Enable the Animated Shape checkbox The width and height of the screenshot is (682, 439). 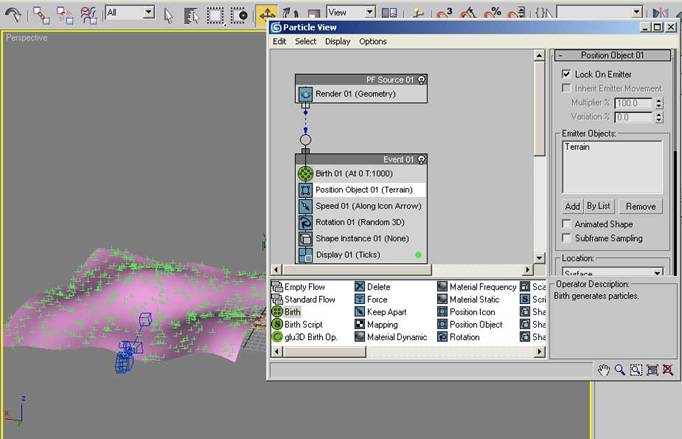click(567, 225)
